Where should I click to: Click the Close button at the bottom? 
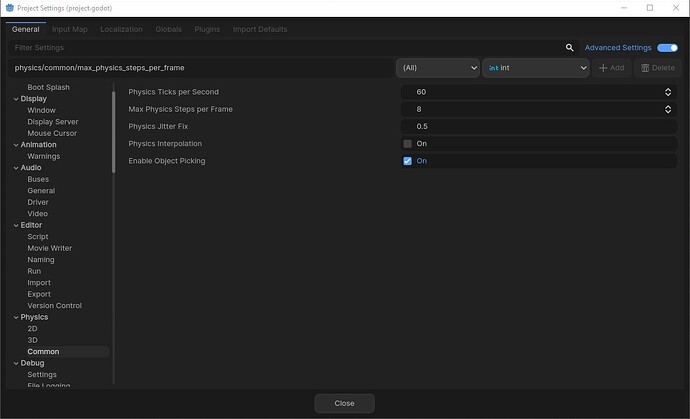coord(345,403)
